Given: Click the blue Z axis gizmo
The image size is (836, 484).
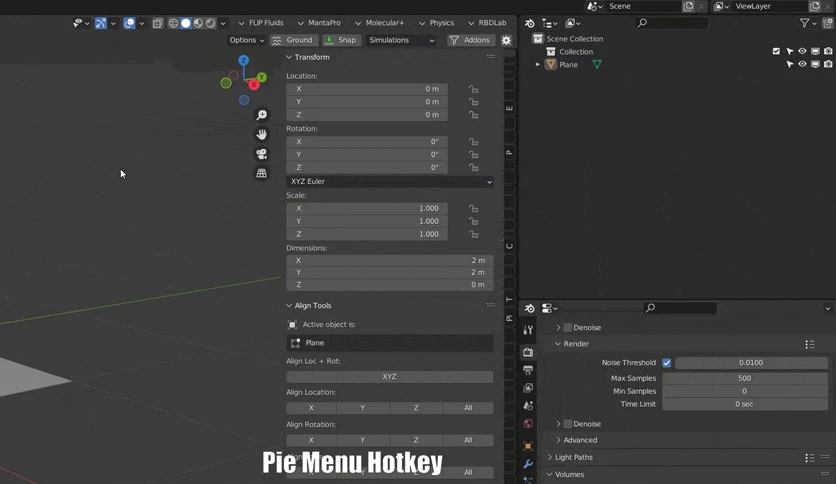Looking at the screenshot, I should pyautogui.click(x=244, y=60).
